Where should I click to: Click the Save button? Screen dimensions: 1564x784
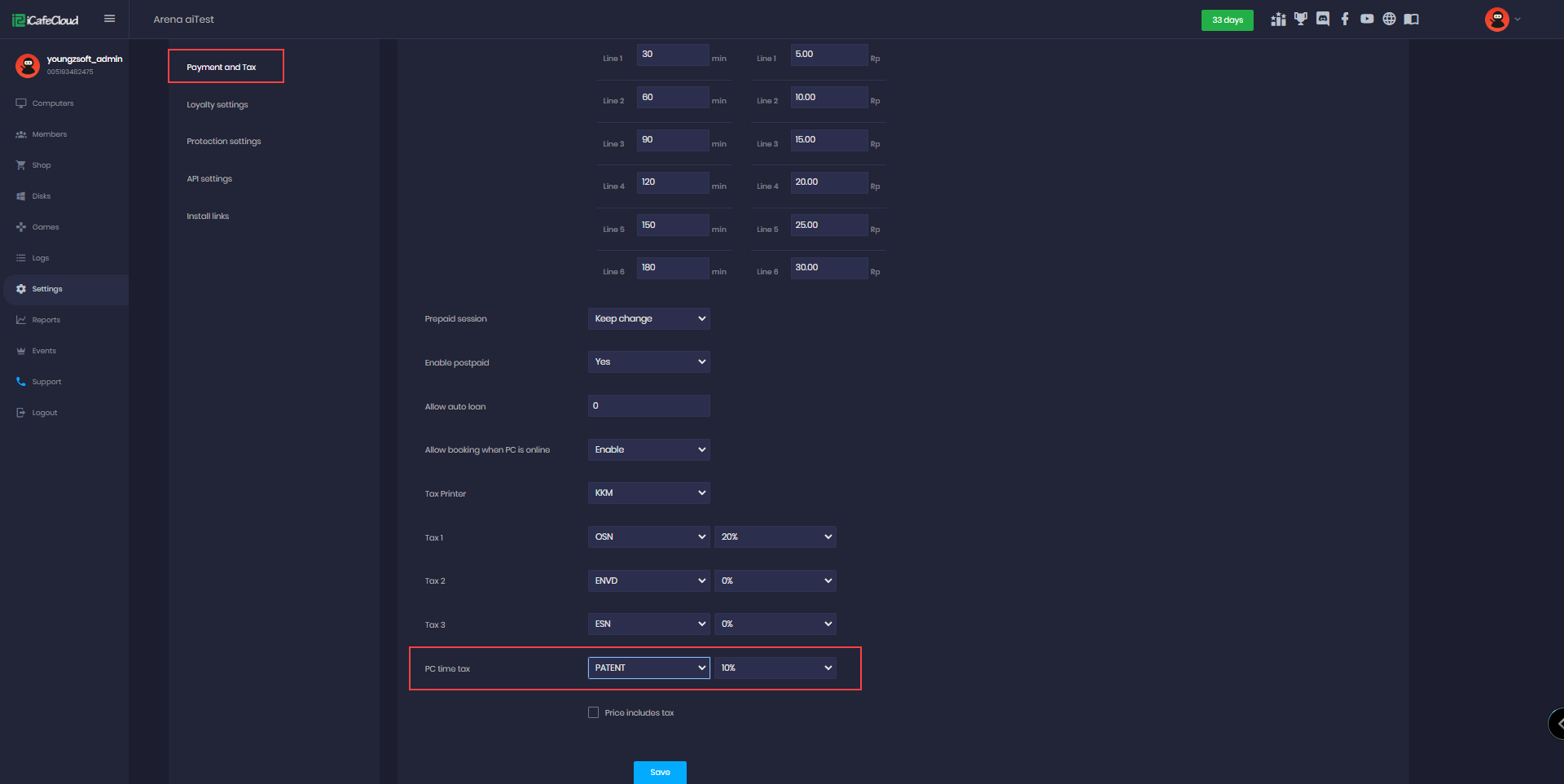tap(660, 772)
